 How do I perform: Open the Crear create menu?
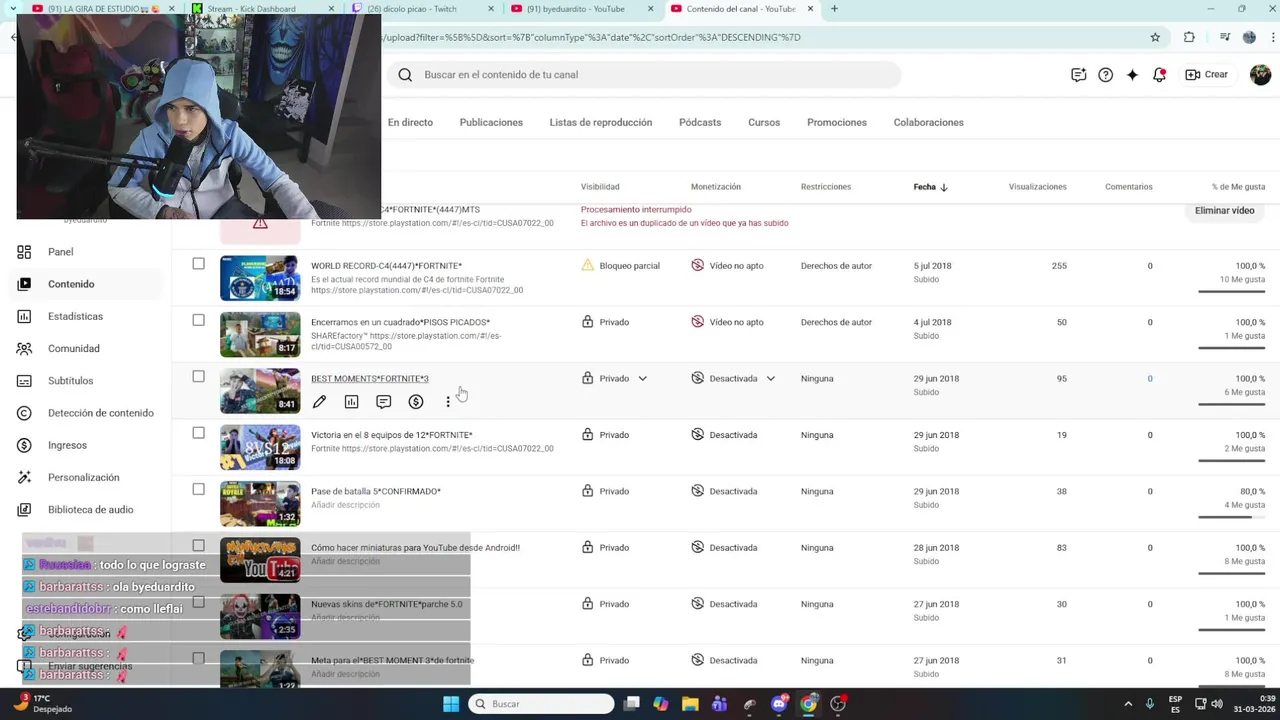pyautogui.click(x=1206, y=75)
